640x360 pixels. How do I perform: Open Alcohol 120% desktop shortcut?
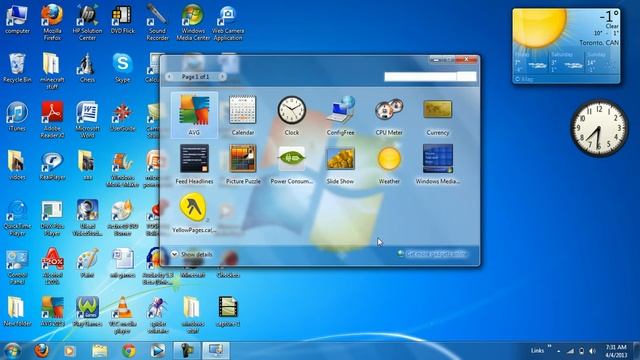[52, 267]
